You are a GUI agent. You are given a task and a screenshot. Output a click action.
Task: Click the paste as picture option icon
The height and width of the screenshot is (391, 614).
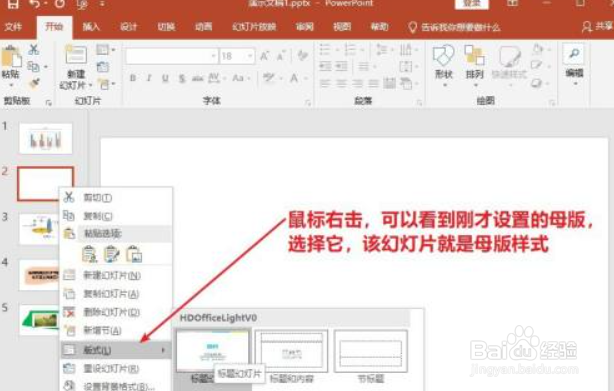(134, 254)
